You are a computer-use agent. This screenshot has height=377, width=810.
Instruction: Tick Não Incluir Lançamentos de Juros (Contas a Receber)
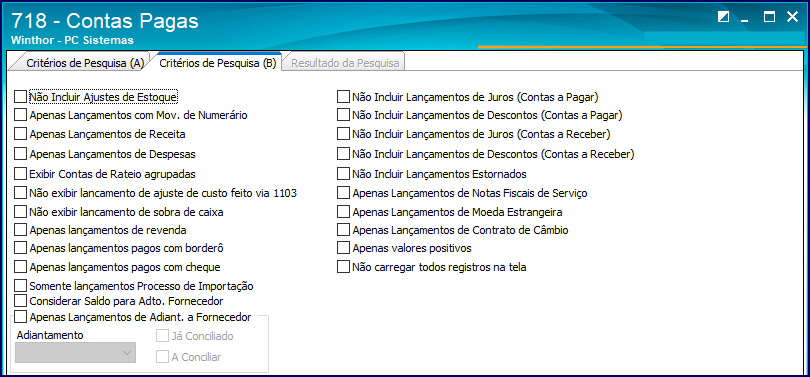click(x=343, y=134)
